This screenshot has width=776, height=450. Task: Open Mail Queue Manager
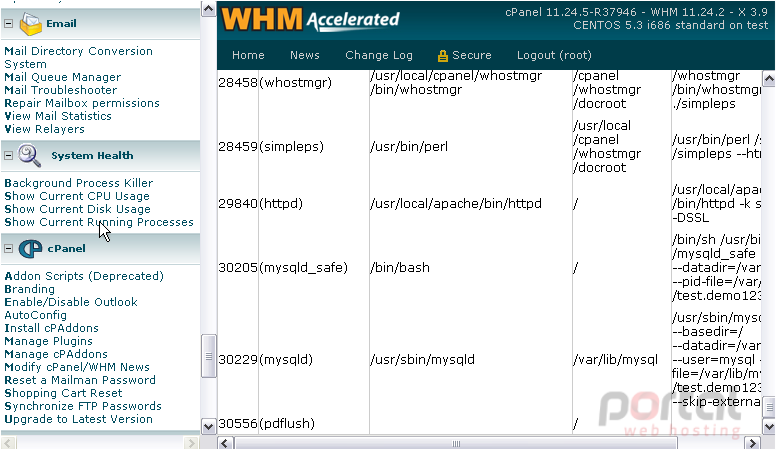pos(62,77)
